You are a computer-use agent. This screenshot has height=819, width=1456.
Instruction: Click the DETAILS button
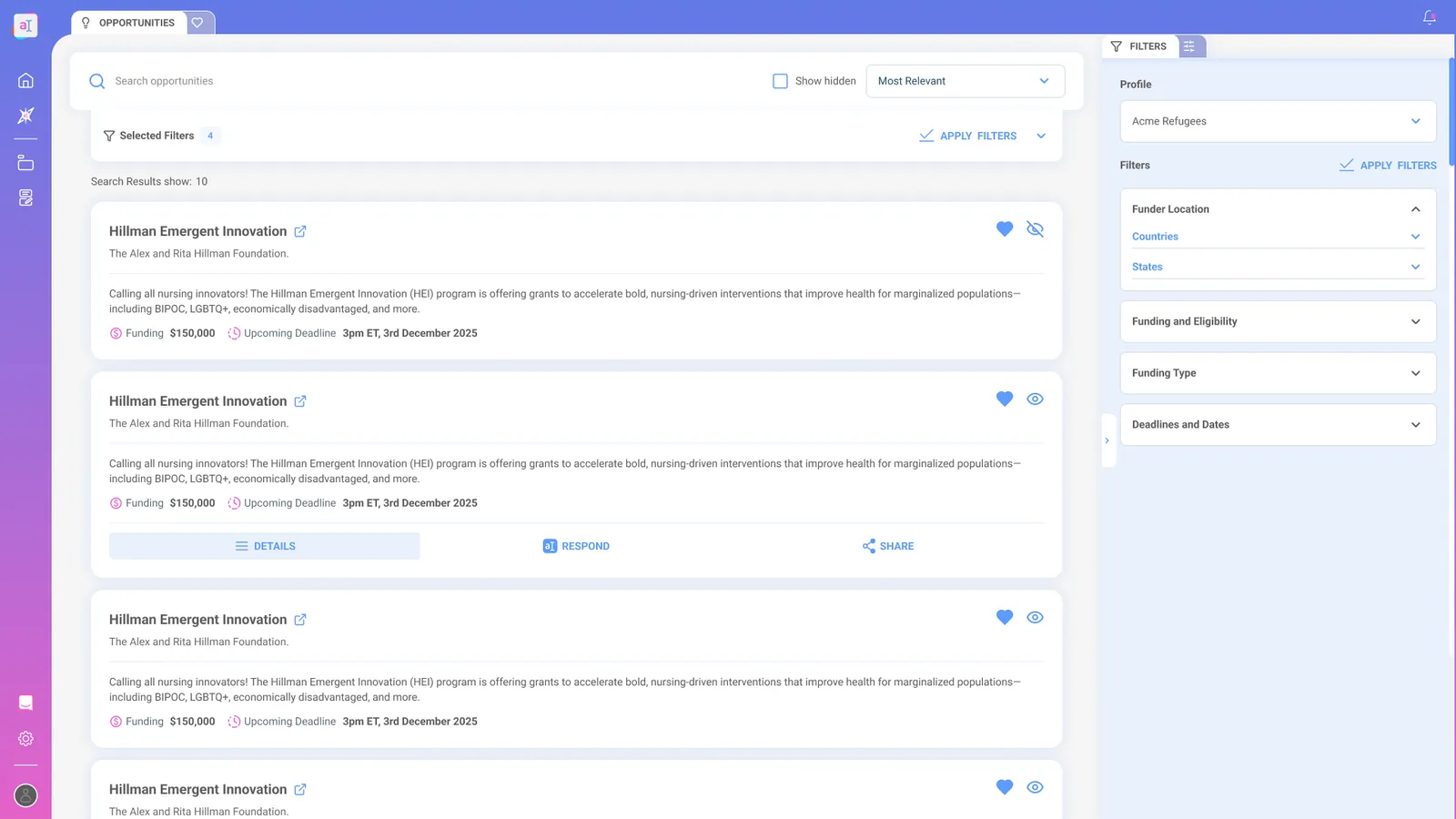pyautogui.click(x=265, y=546)
